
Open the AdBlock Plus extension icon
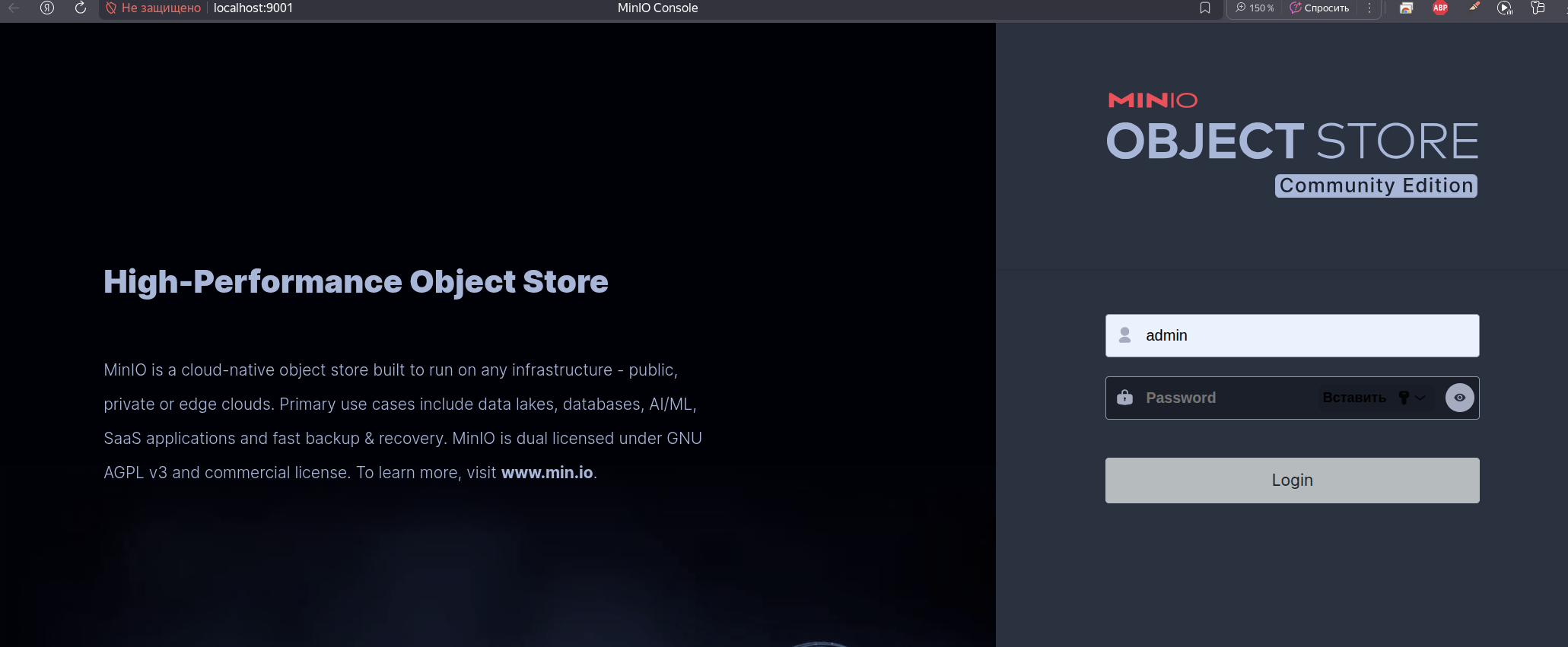1440,8
